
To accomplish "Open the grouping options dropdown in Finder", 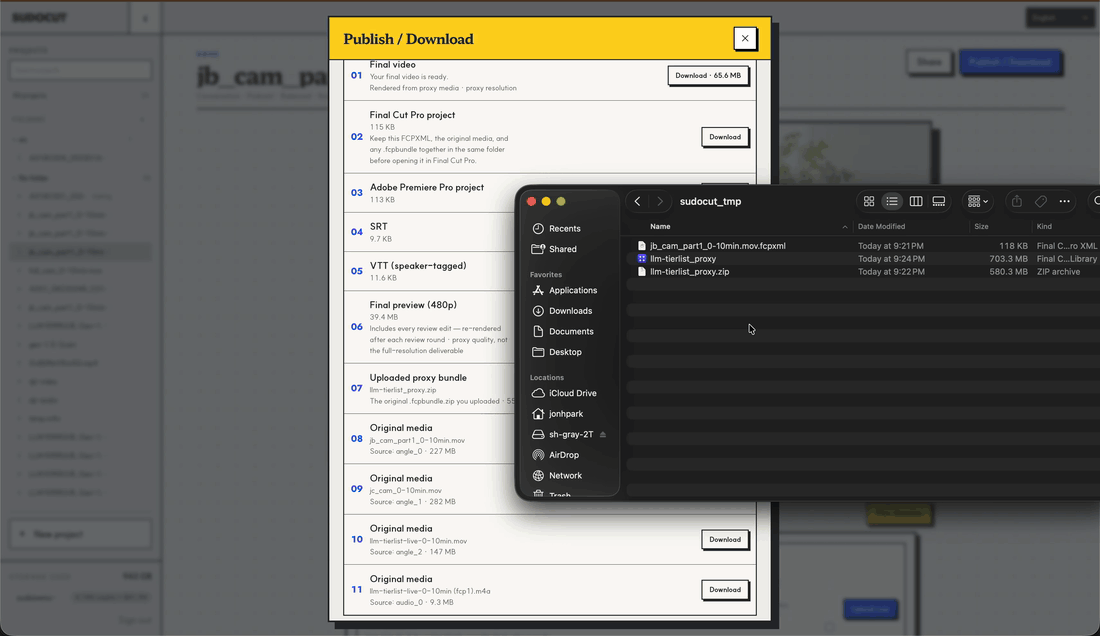I will 978,201.
